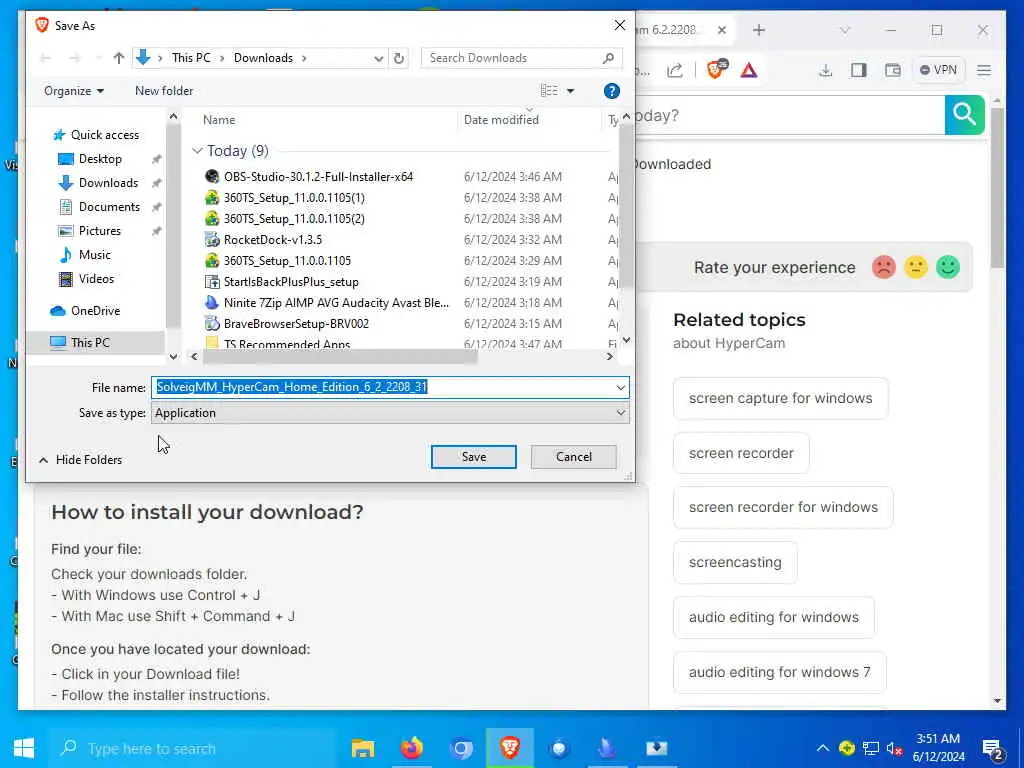
Task: Save the HyperCam installer file
Action: click(473, 457)
